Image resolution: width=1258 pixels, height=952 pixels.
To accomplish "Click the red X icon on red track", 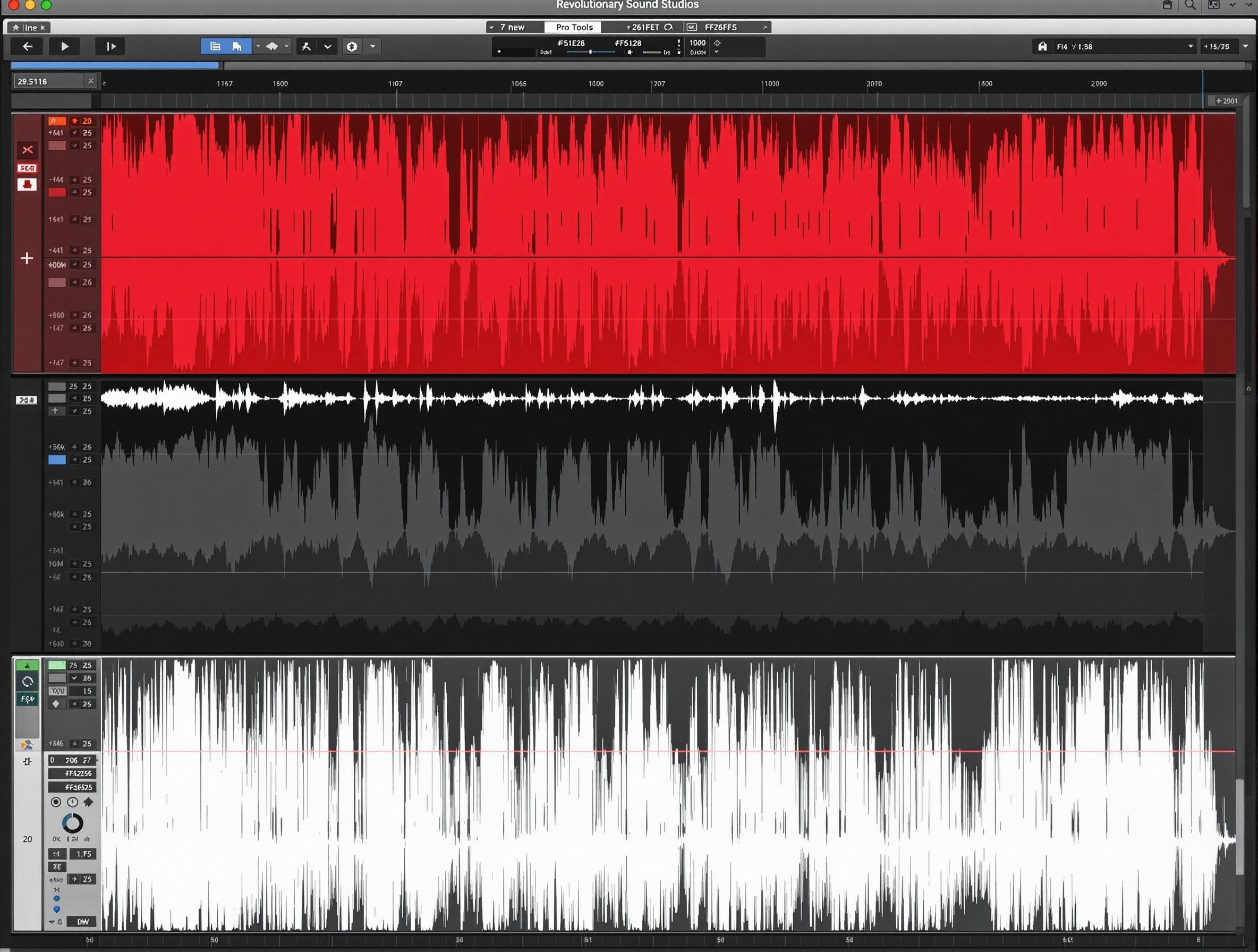I will tap(27, 150).
